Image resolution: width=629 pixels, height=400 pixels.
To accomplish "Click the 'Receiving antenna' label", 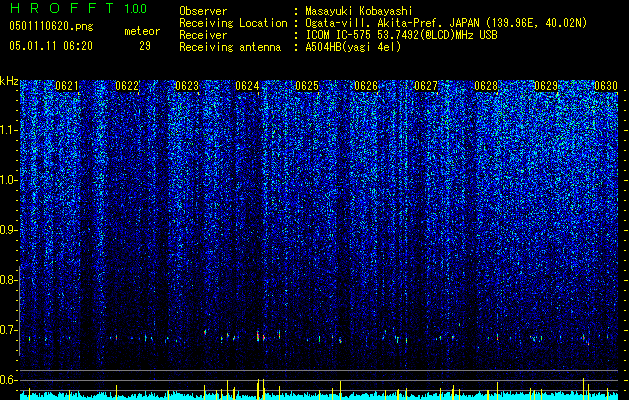I will (230, 47).
